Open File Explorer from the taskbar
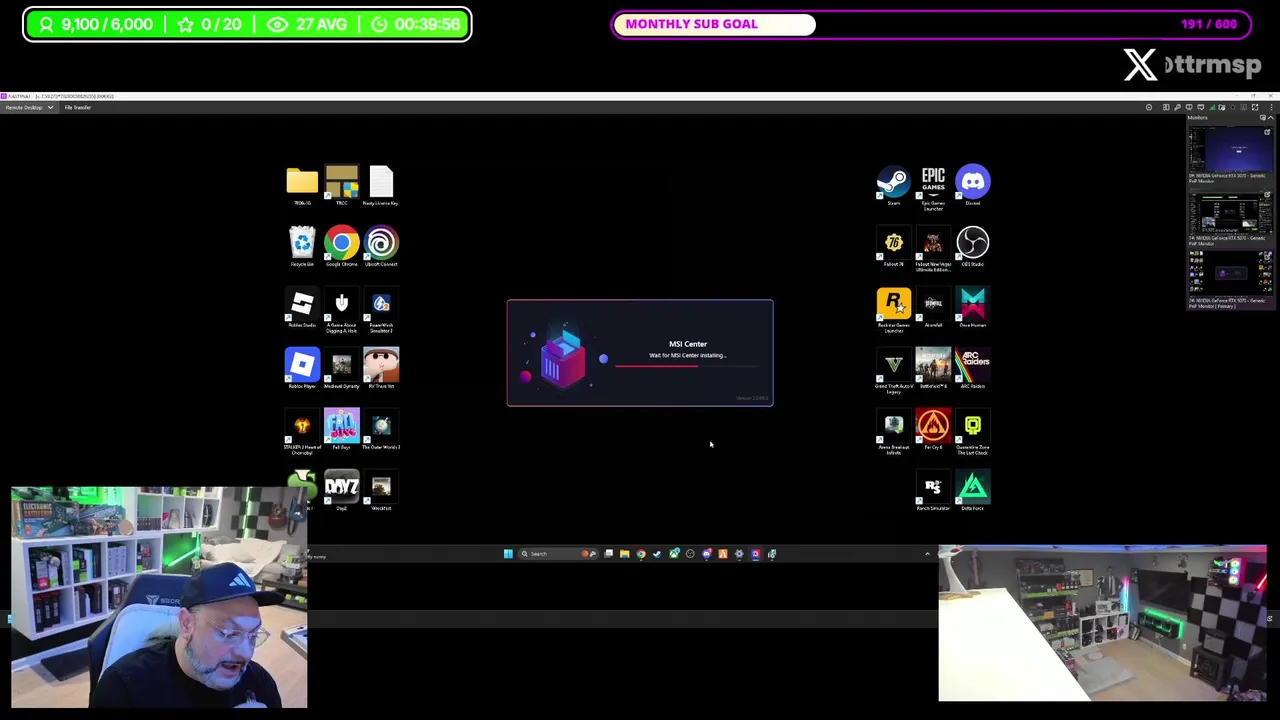This screenshot has height=720, width=1280. 624,554
